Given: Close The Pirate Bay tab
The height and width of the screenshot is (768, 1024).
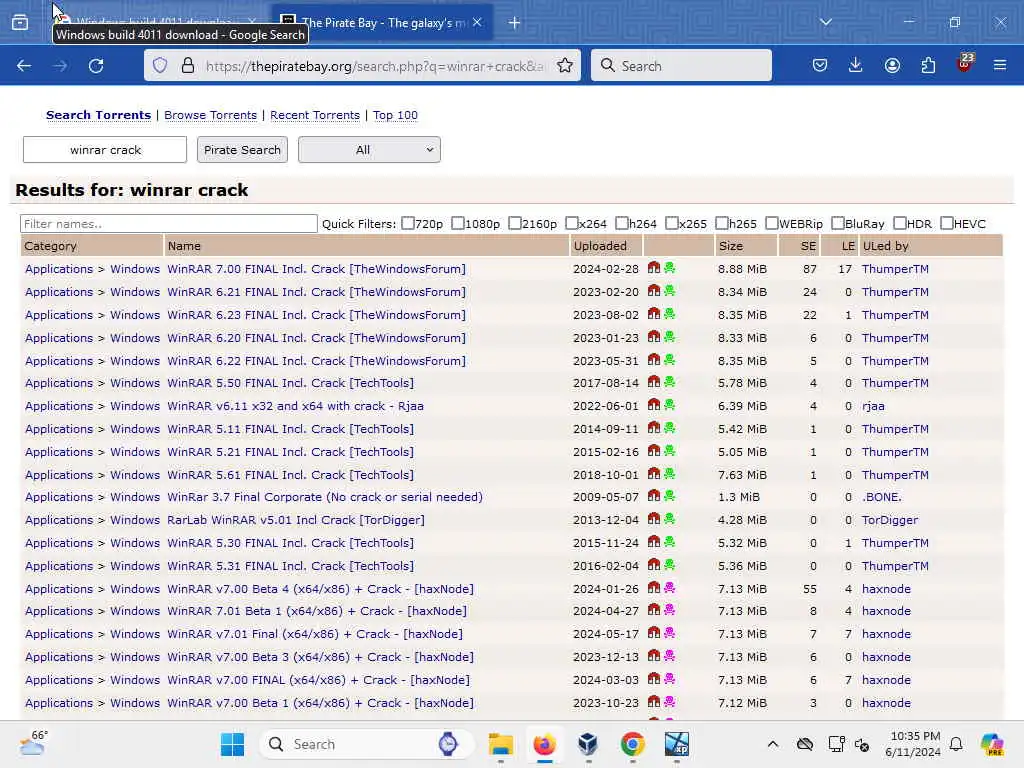Looking at the screenshot, I should (477, 22).
